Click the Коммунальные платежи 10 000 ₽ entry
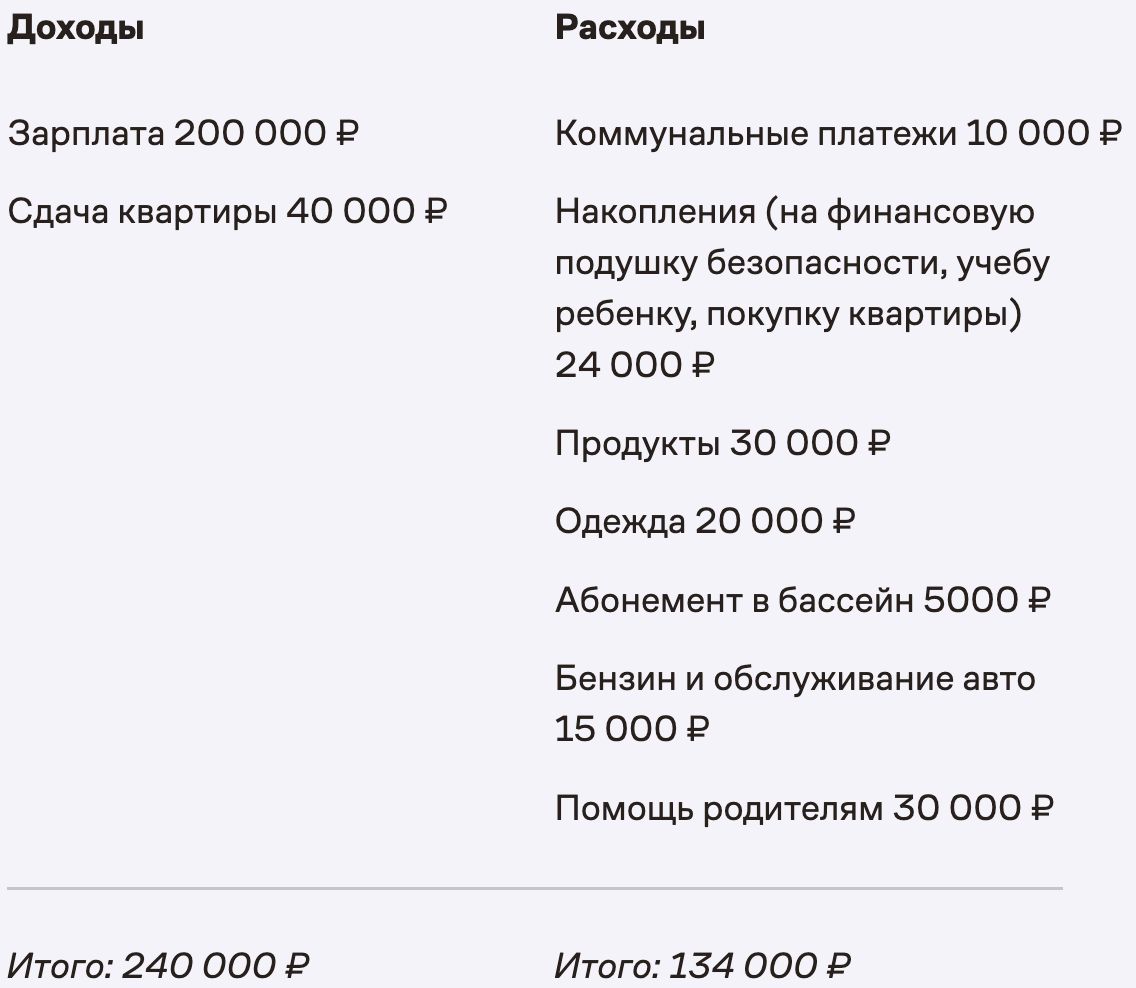Screen dimensions: 1136x988 (839, 133)
